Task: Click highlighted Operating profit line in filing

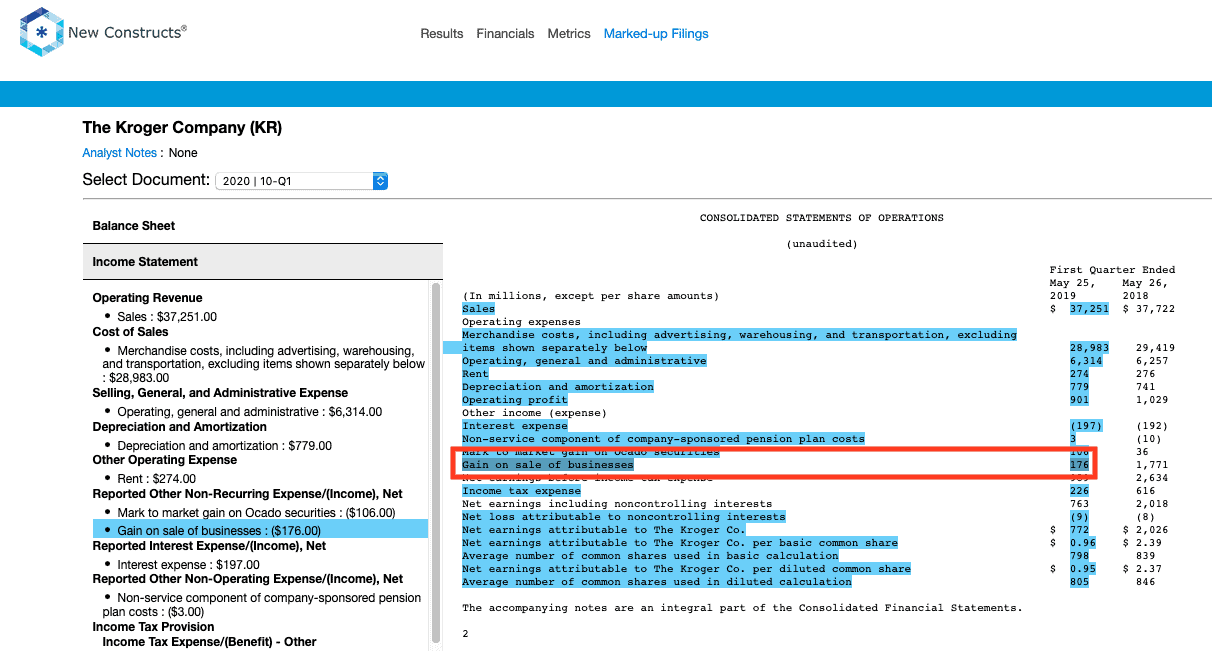Action: 515,400
